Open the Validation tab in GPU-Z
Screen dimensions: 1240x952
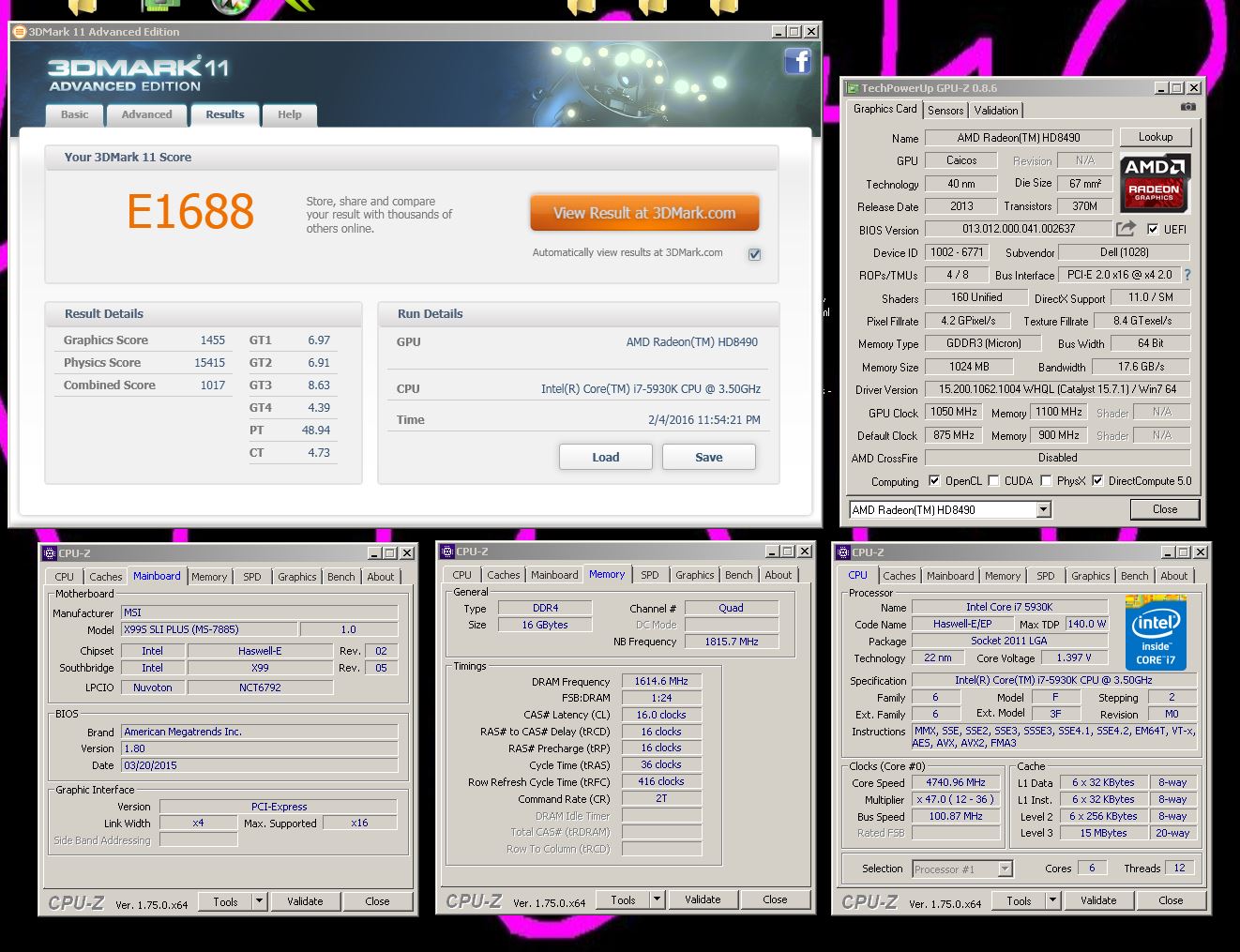coord(996,111)
